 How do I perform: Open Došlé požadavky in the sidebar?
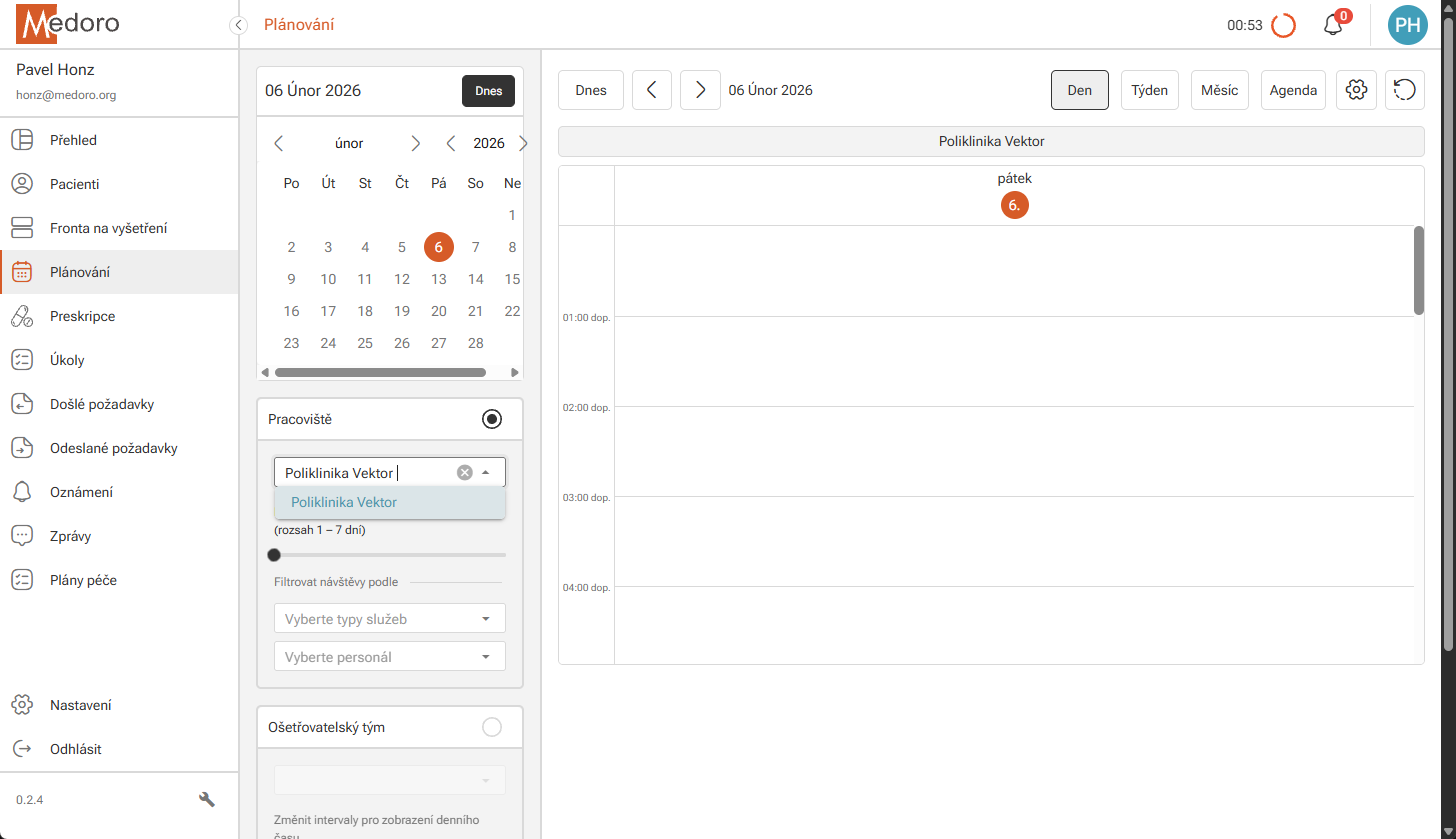click(22, 403)
